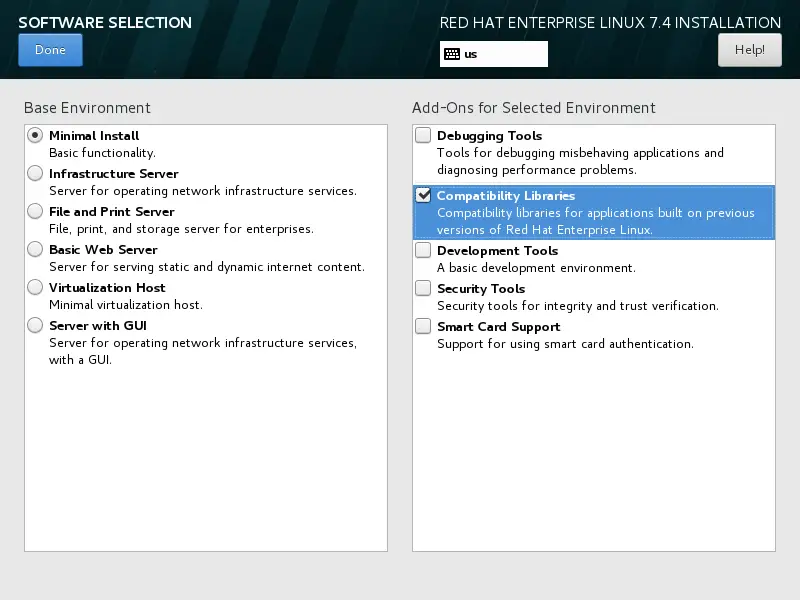Image resolution: width=800 pixels, height=600 pixels.
Task: Check the Smart Card Support box
Action: (x=423, y=327)
